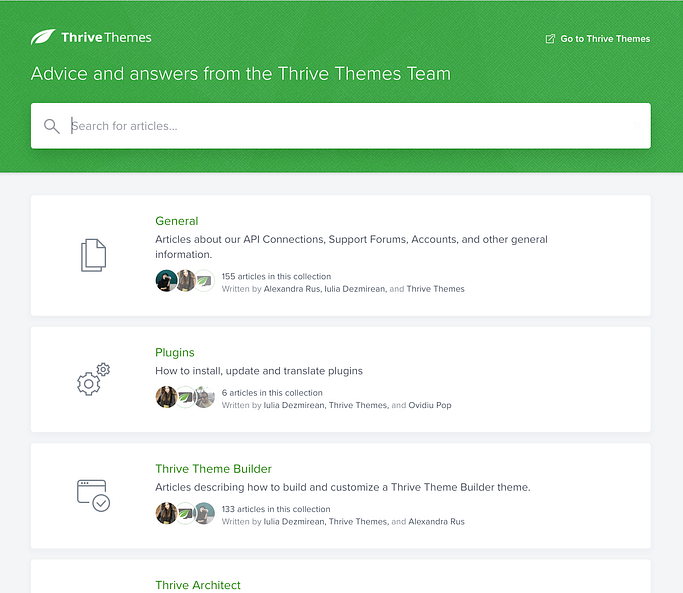
Task: Click the browser checkmark icon for Thrive Theme Builder
Action: 93,495
